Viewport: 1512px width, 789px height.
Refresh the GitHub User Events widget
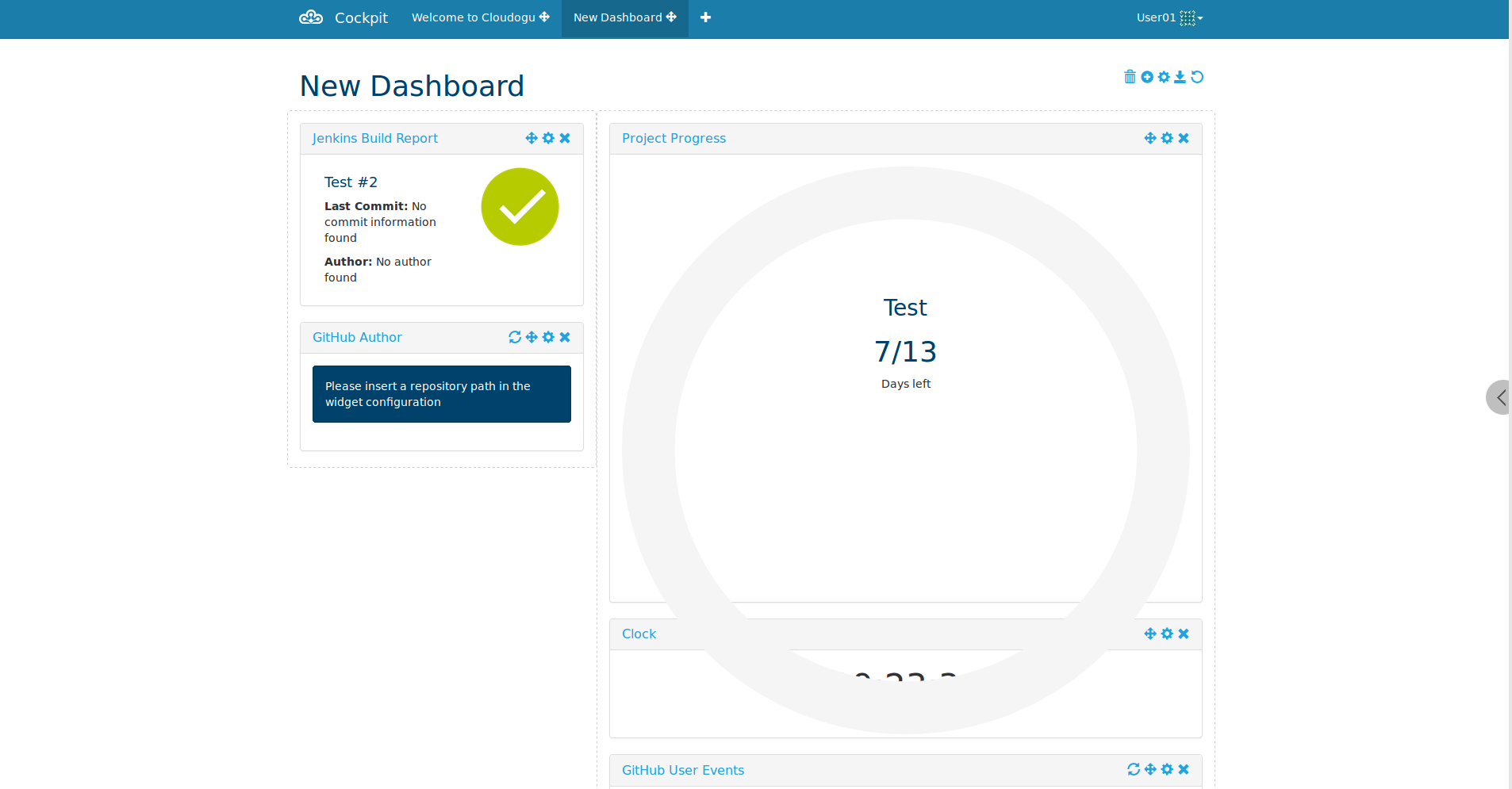(x=1132, y=769)
